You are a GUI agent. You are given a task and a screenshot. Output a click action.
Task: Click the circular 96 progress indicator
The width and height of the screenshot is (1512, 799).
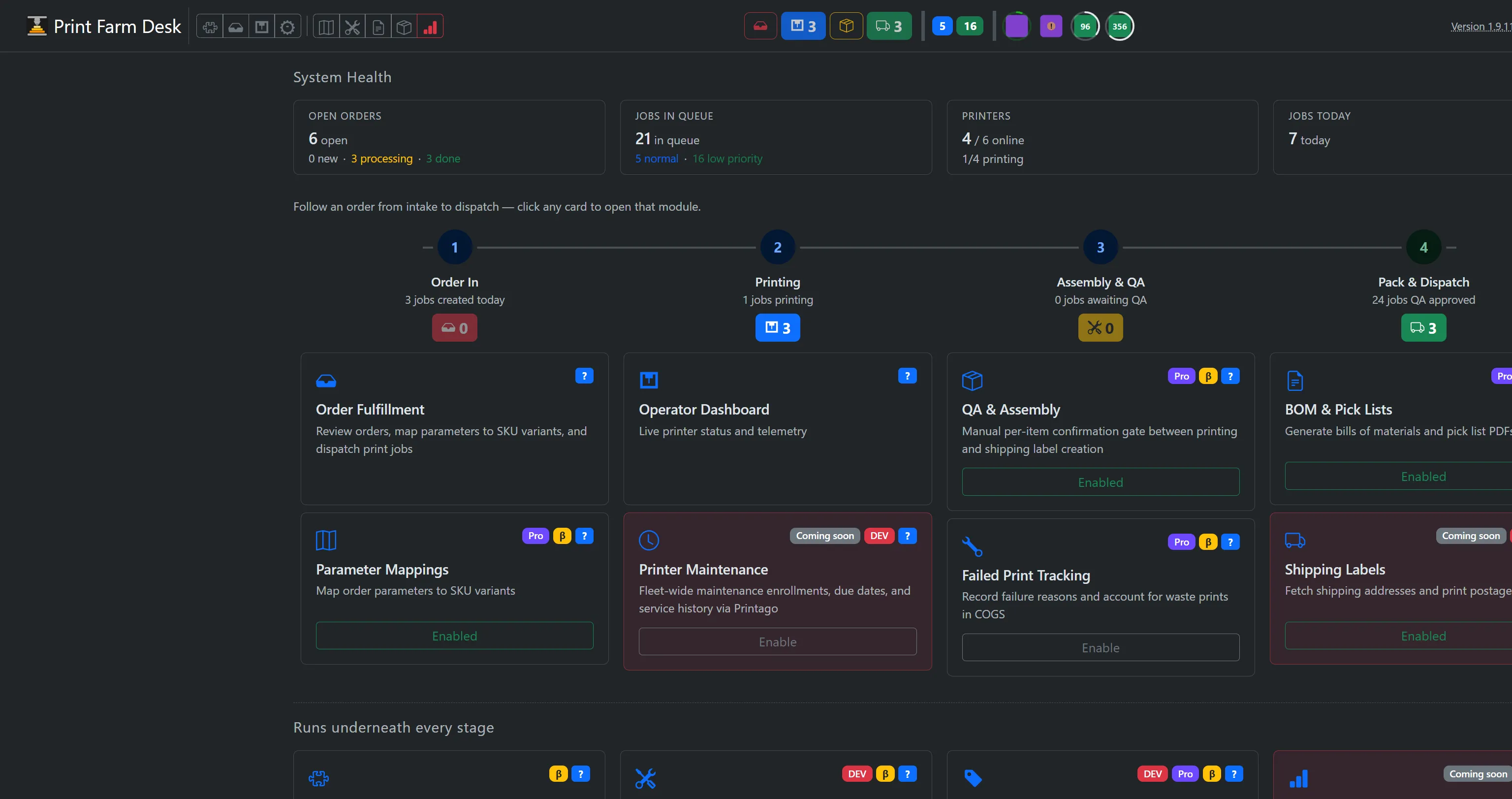[x=1085, y=26]
